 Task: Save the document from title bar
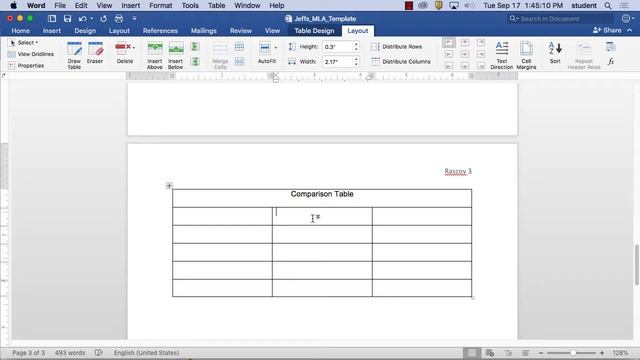click(67, 18)
